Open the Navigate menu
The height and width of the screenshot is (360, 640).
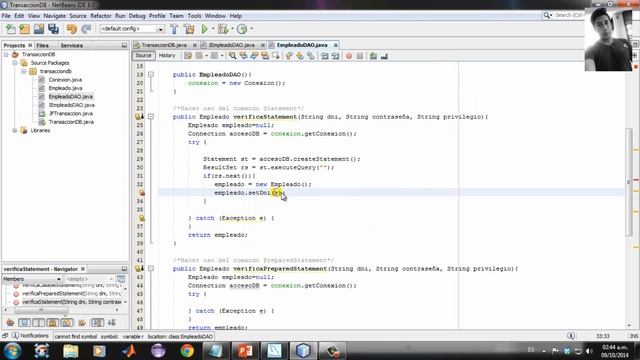coord(55,16)
